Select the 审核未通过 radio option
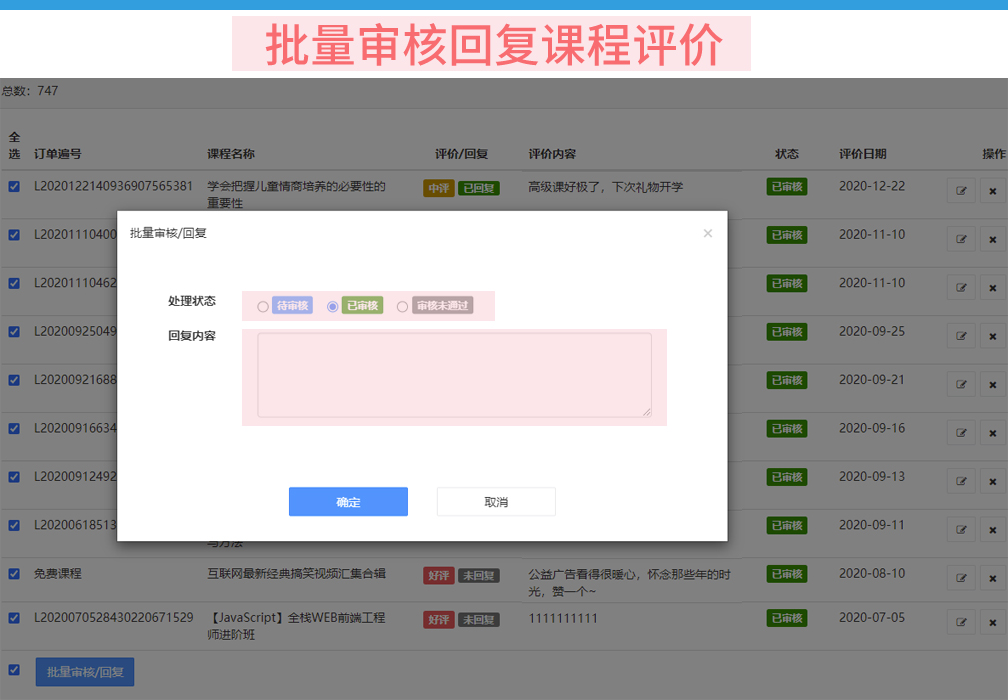The image size is (1008, 700). 402,307
